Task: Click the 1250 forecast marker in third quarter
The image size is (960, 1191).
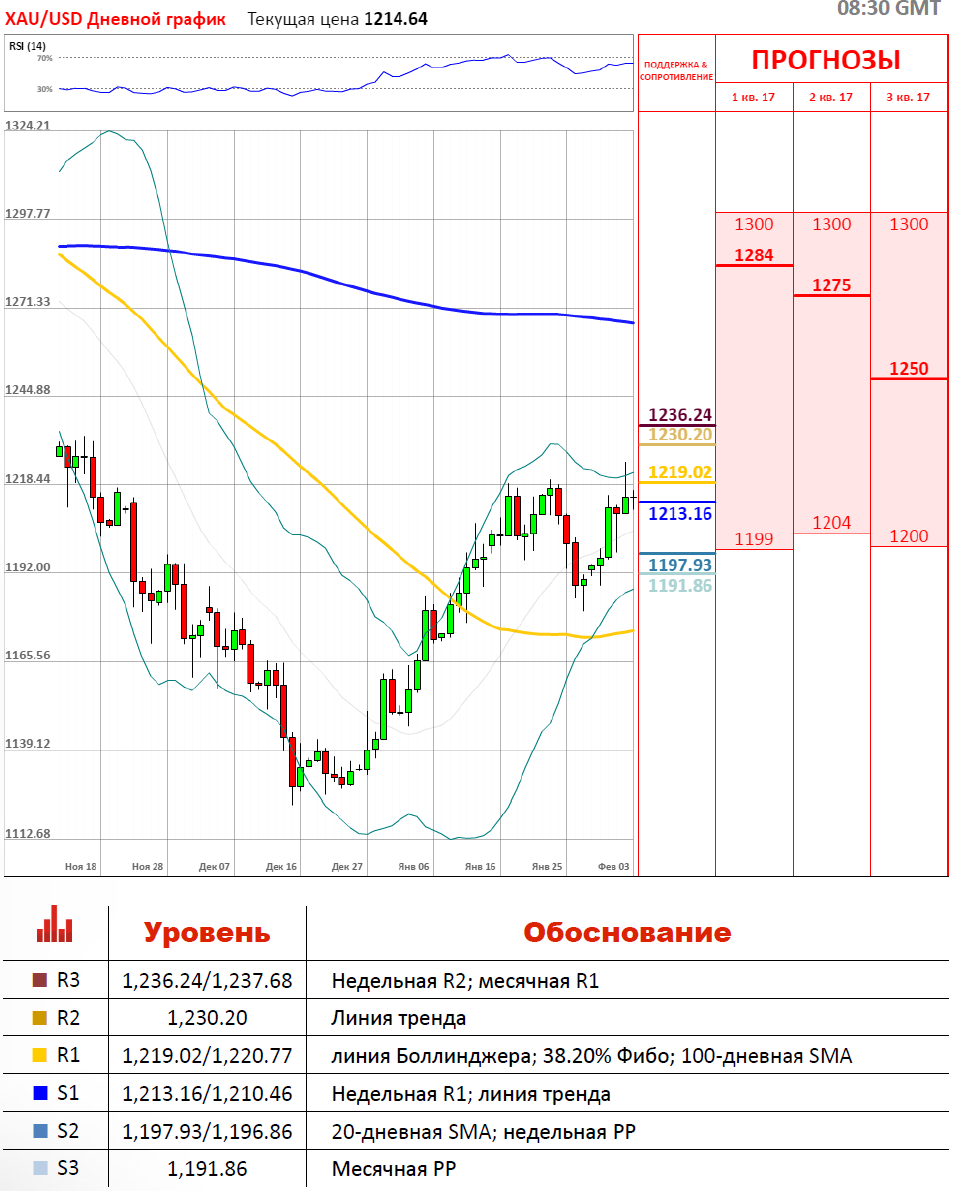Action: point(908,369)
